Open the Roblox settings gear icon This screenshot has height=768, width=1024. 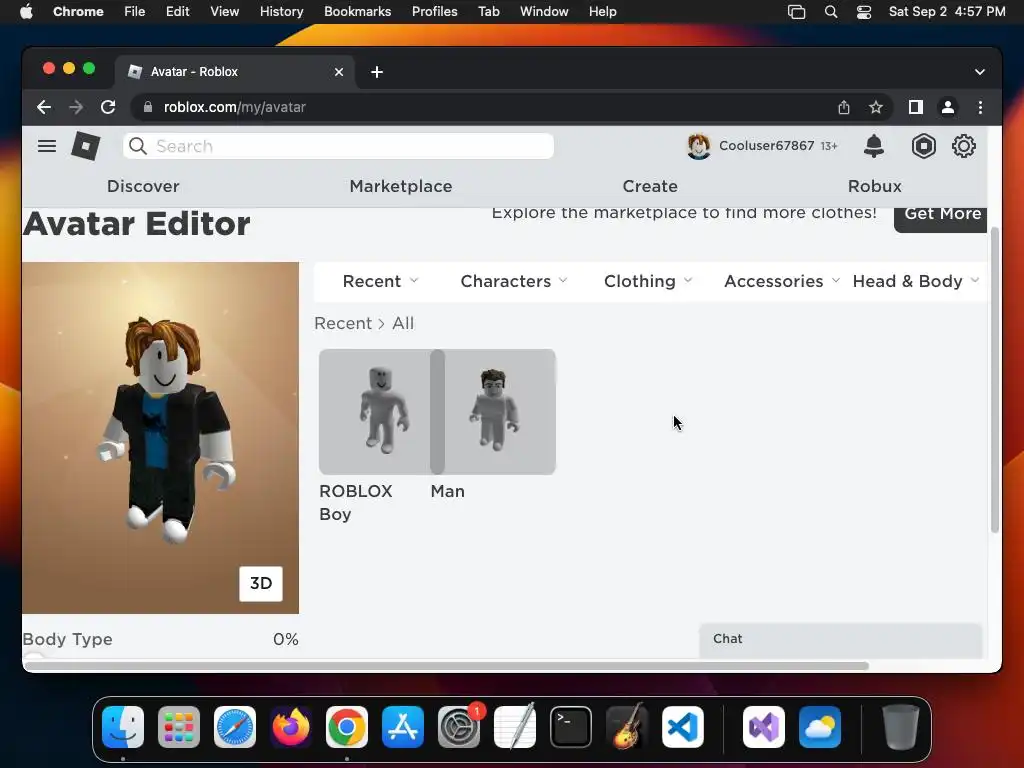pyautogui.click(x=963, y=146)
